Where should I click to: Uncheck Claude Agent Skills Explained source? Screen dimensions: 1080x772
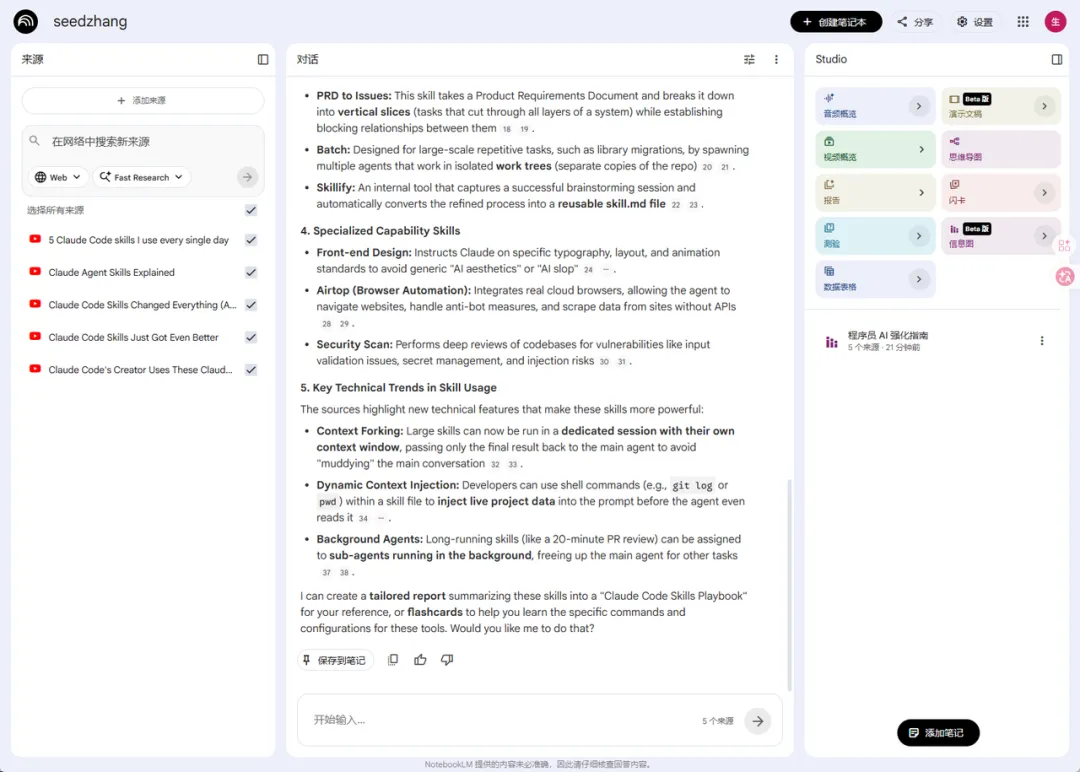[251, 272]
